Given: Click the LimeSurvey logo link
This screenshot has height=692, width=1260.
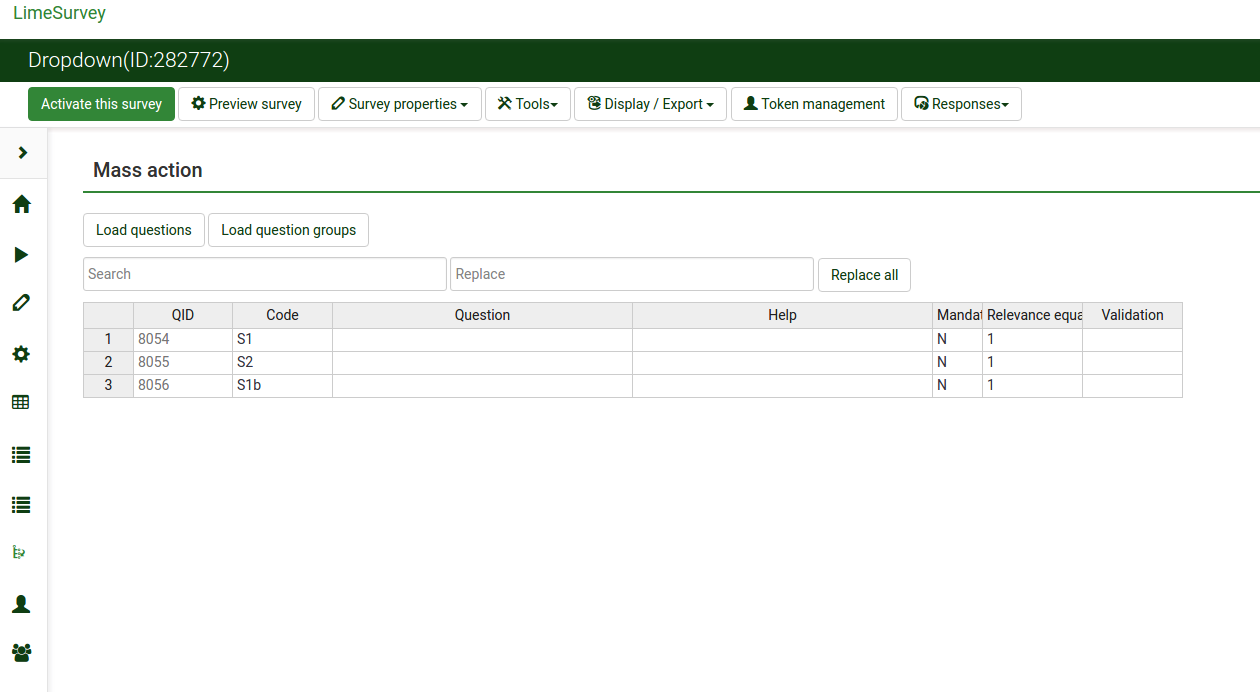Looking at the screenshot, I should (59, 13).
